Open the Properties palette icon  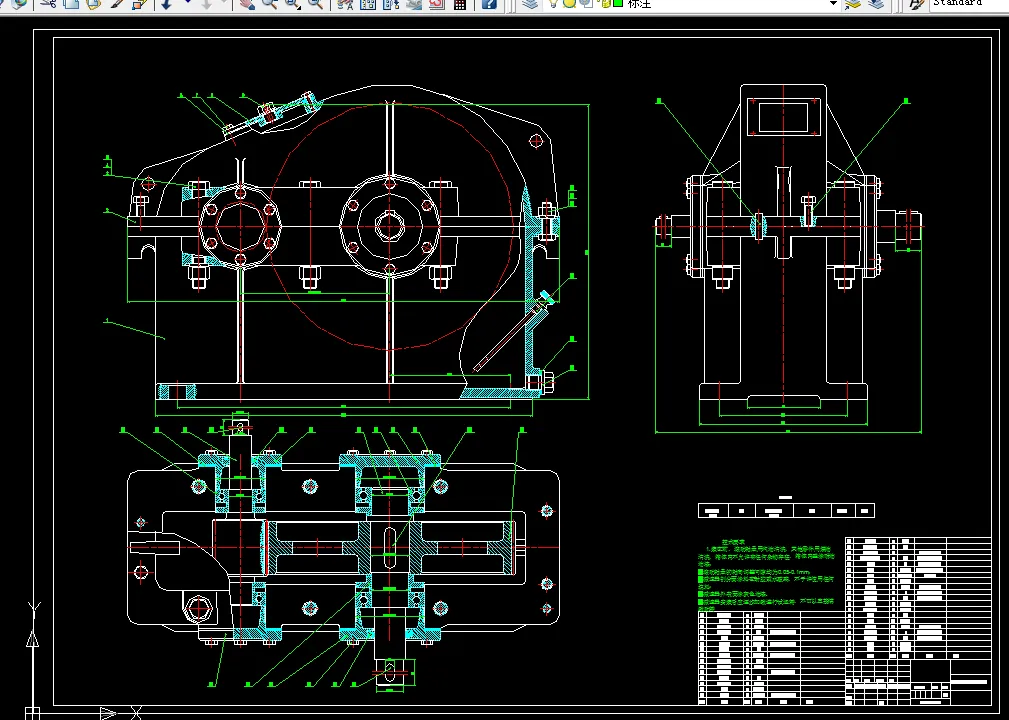point(344,4)
